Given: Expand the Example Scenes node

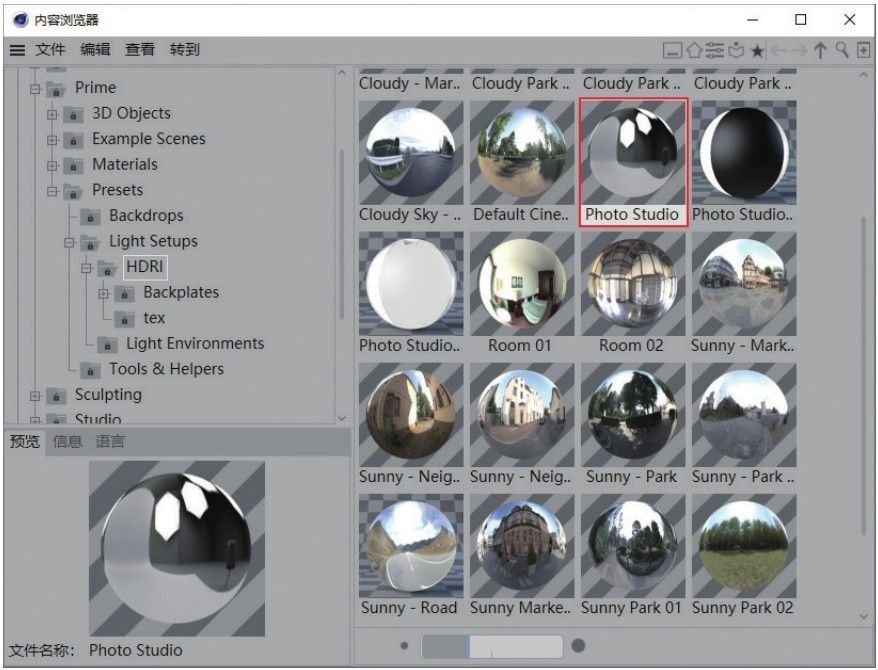Looking at the screenshot, I should 52,140.
